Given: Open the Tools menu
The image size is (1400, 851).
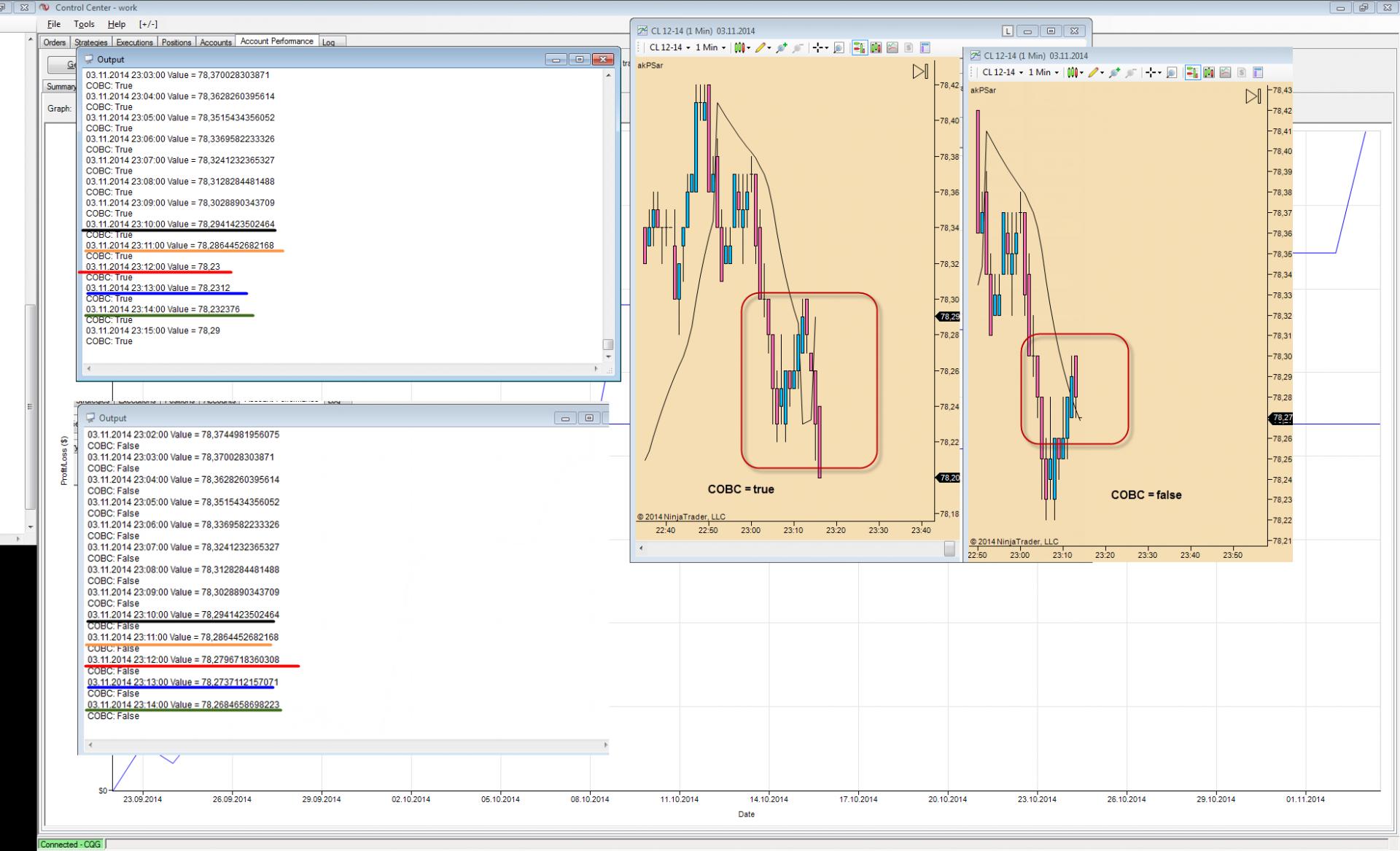Looking at the screenshot, I should 84,24.
